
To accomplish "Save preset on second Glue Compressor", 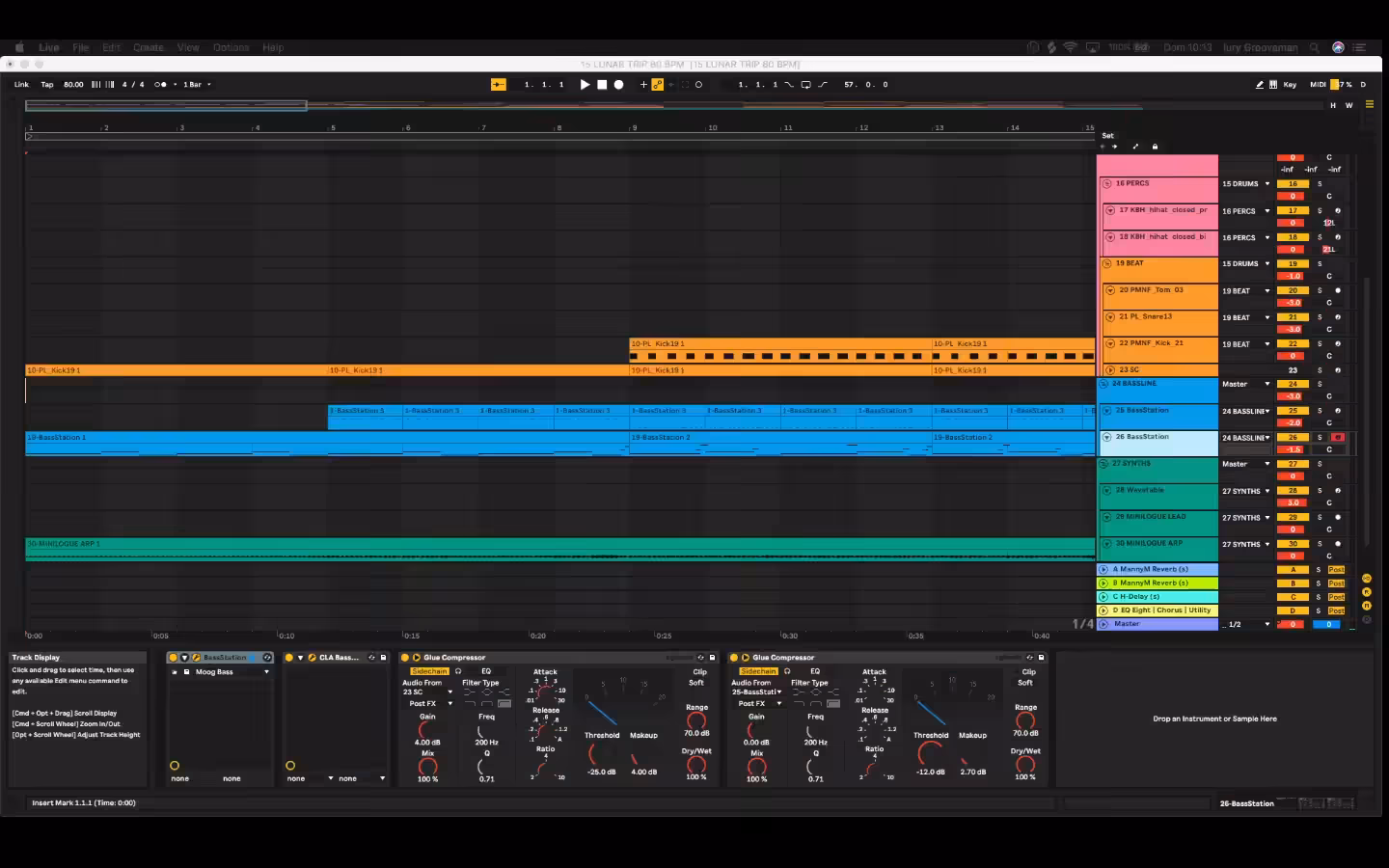I will click(x=1041, y=658).
